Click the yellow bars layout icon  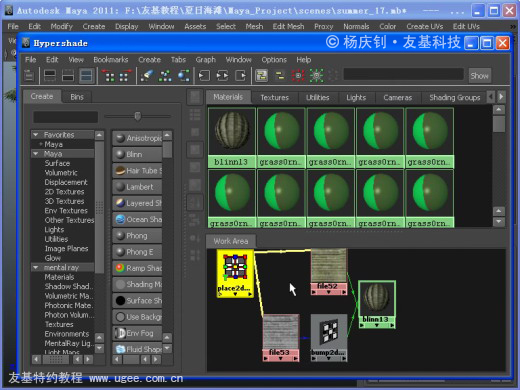[280, 76]
